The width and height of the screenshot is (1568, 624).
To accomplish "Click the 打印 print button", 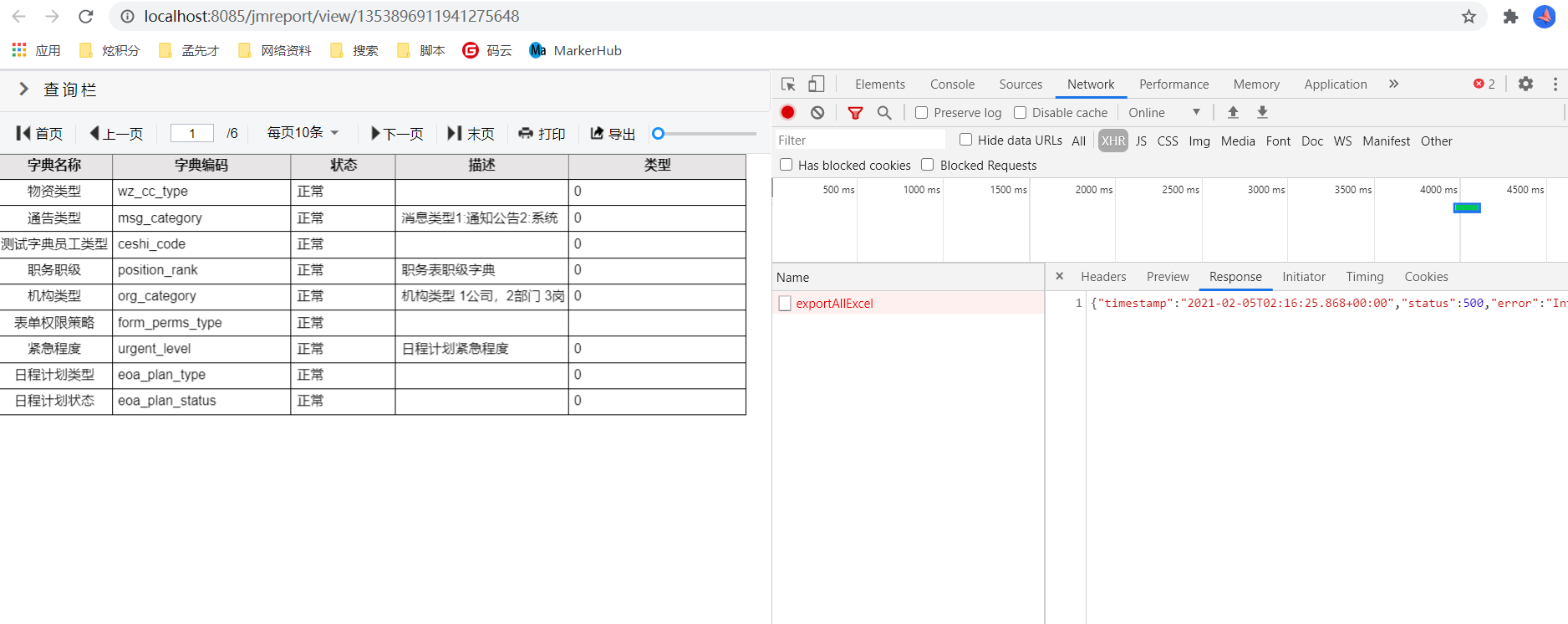I will click(542, 134).
